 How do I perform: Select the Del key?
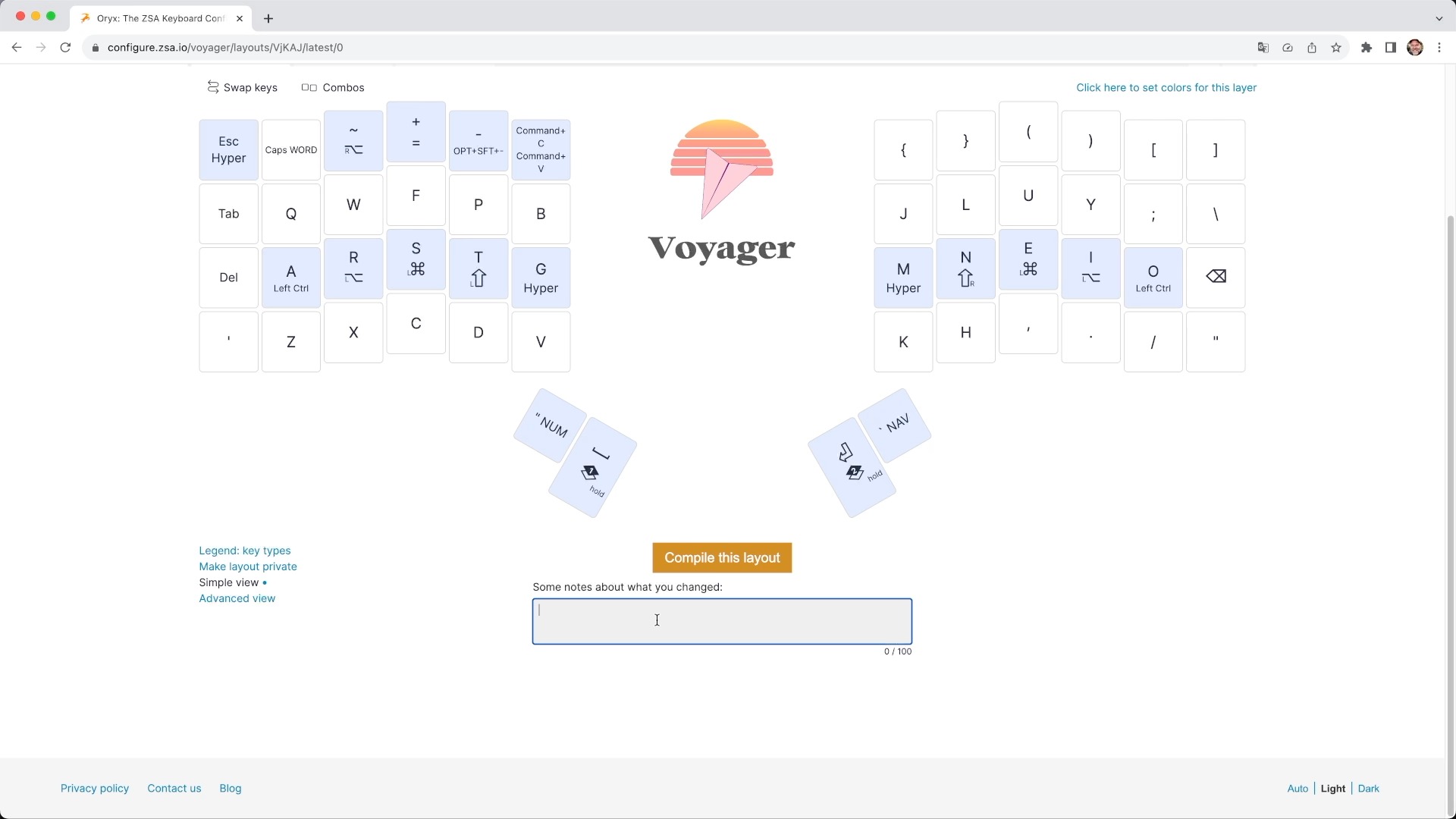(x=228, y=278)
